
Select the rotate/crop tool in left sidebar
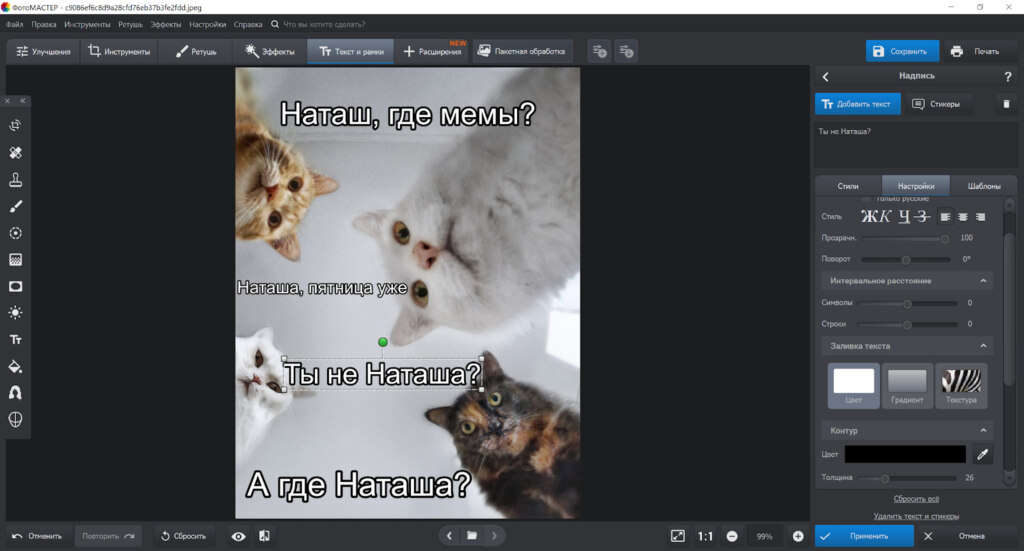coord(16,125)
